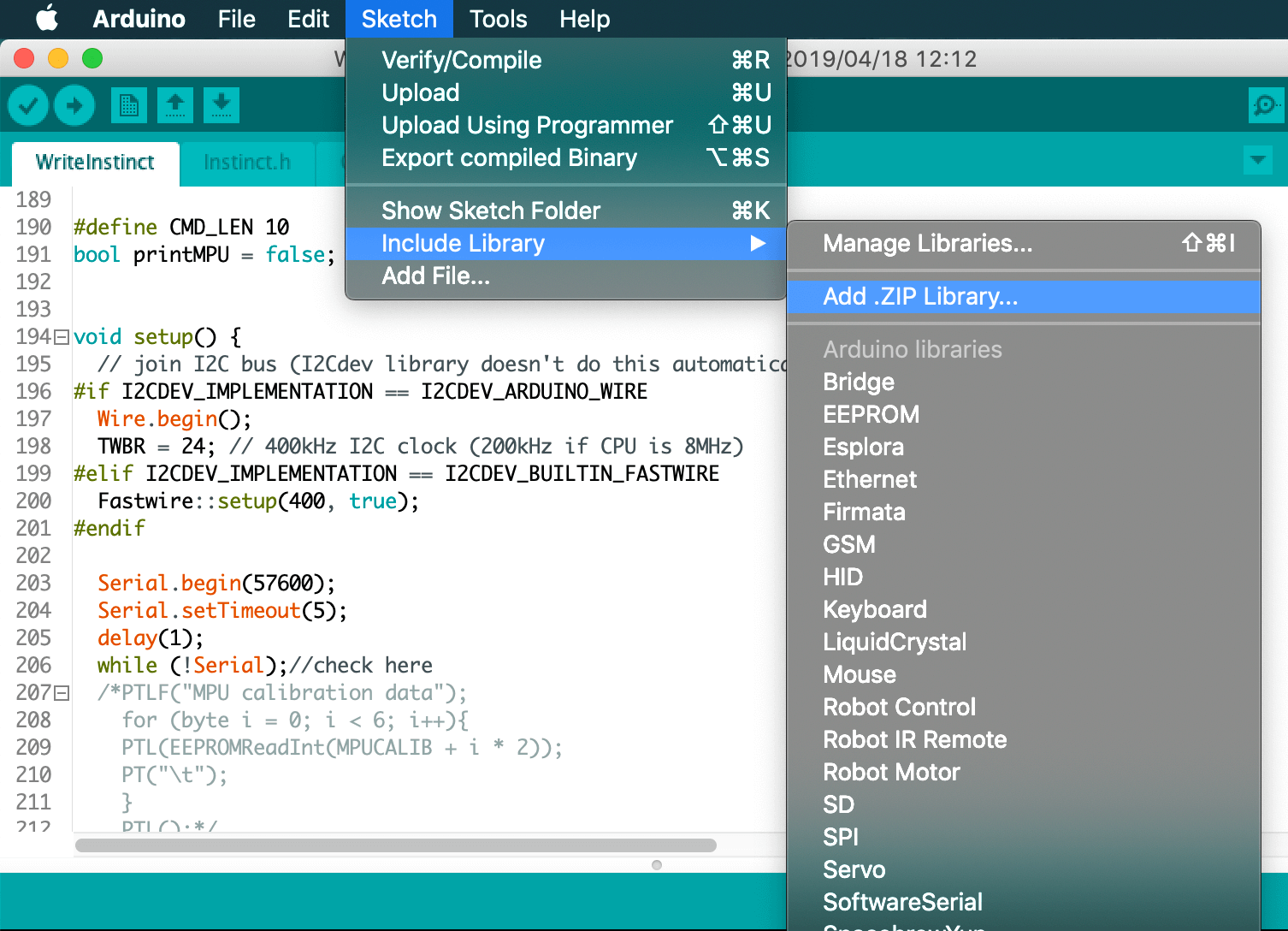Open Manage Libraries...
Image resolution: width=1288 pixels, height=931 pixels.
(1024, 243)
